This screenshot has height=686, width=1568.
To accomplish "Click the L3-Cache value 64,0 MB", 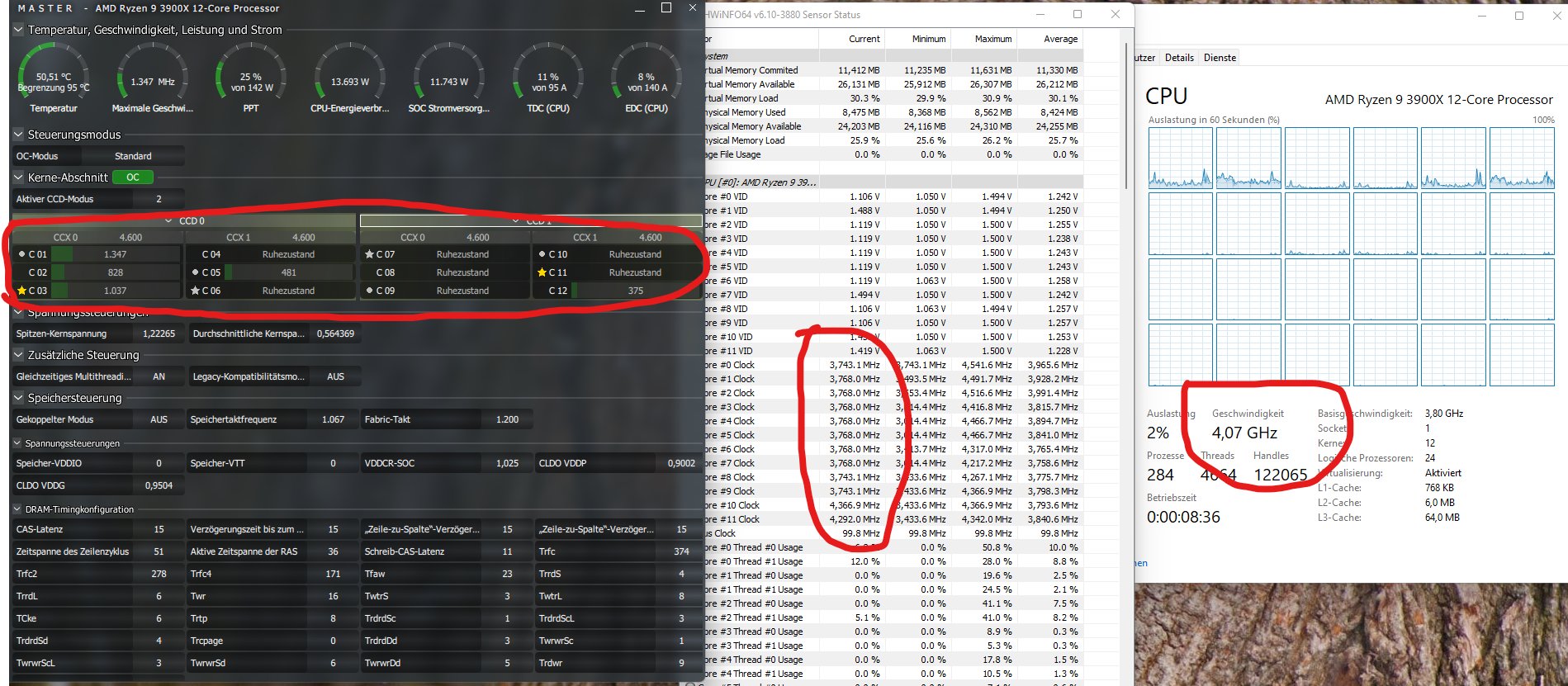I will (x=1442, y=518).
